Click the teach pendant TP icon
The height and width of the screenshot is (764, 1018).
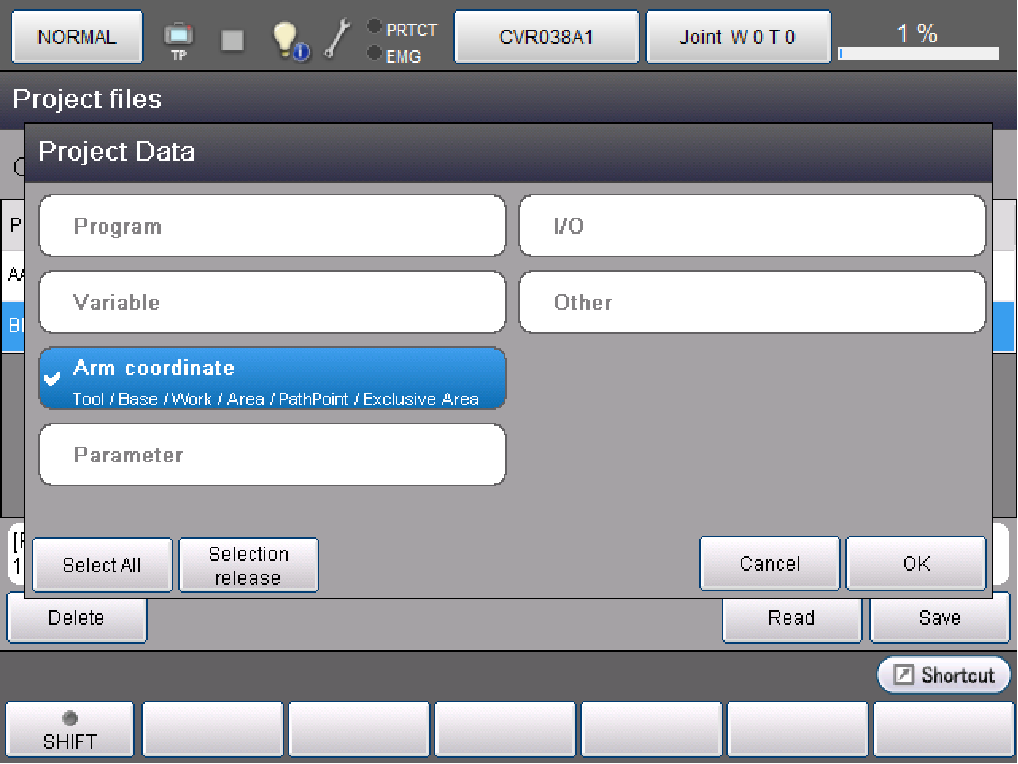[178, 40]
